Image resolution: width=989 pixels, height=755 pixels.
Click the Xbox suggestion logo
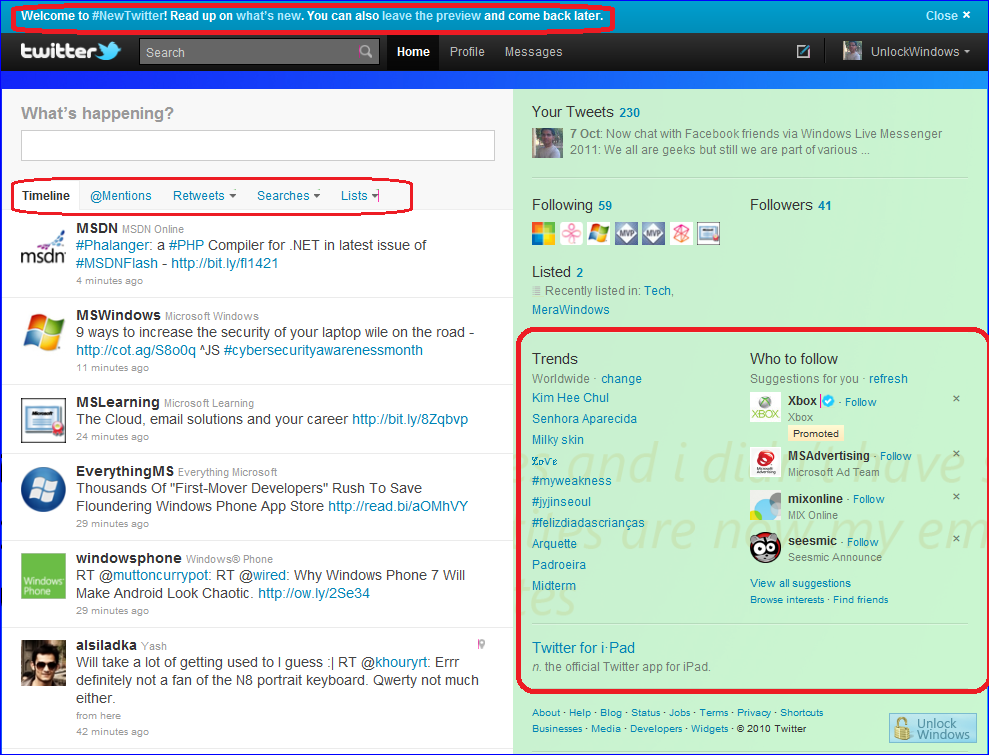point(765,408)
